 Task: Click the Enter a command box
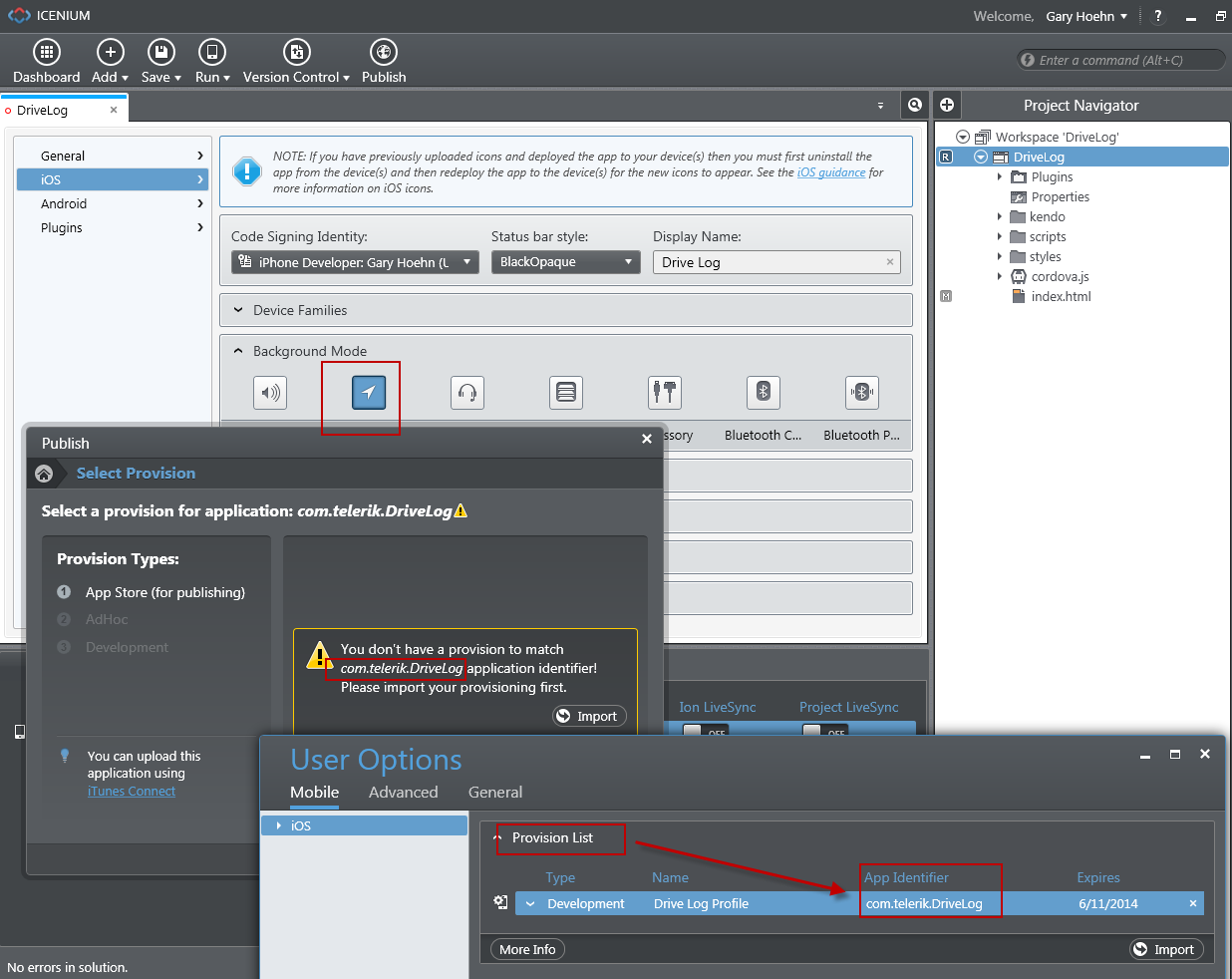1120,60
